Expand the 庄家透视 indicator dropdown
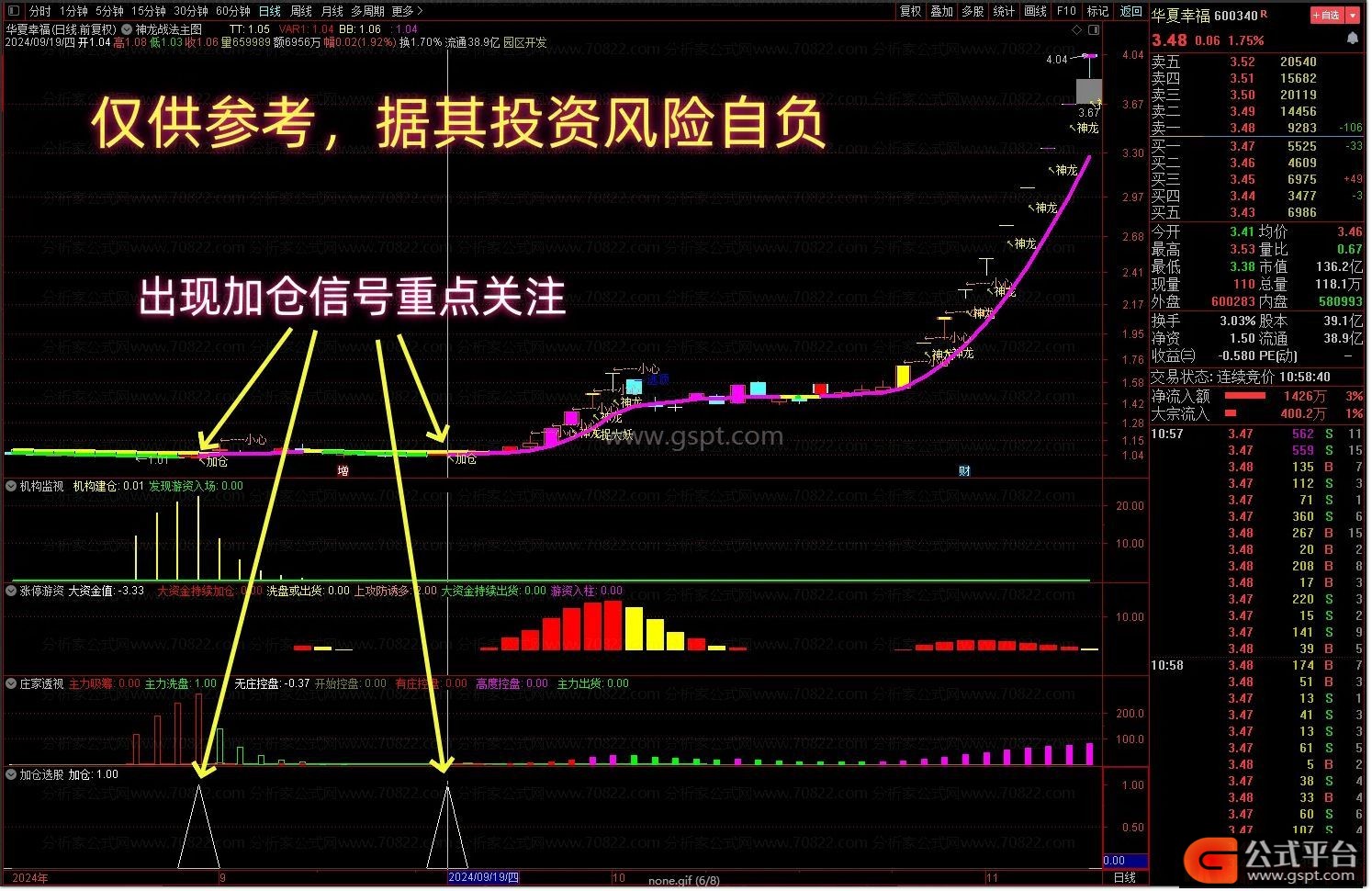This screenshot has width=1372, height=891. click(x=12, y=683)
